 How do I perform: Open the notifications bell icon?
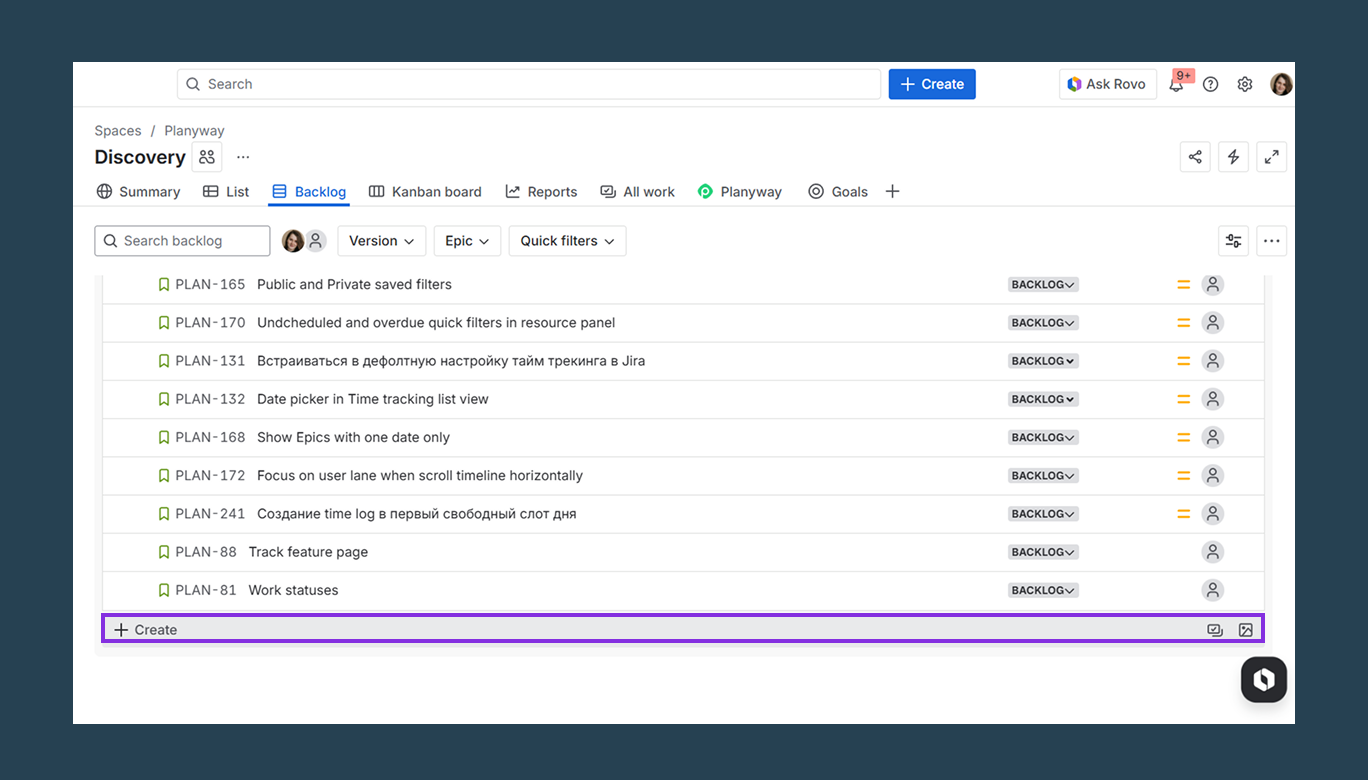[x=1176, y=84]
